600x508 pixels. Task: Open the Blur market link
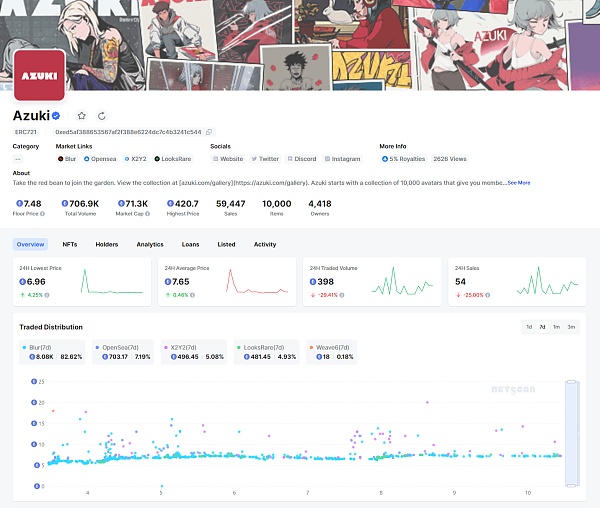[x=70, y=159]
